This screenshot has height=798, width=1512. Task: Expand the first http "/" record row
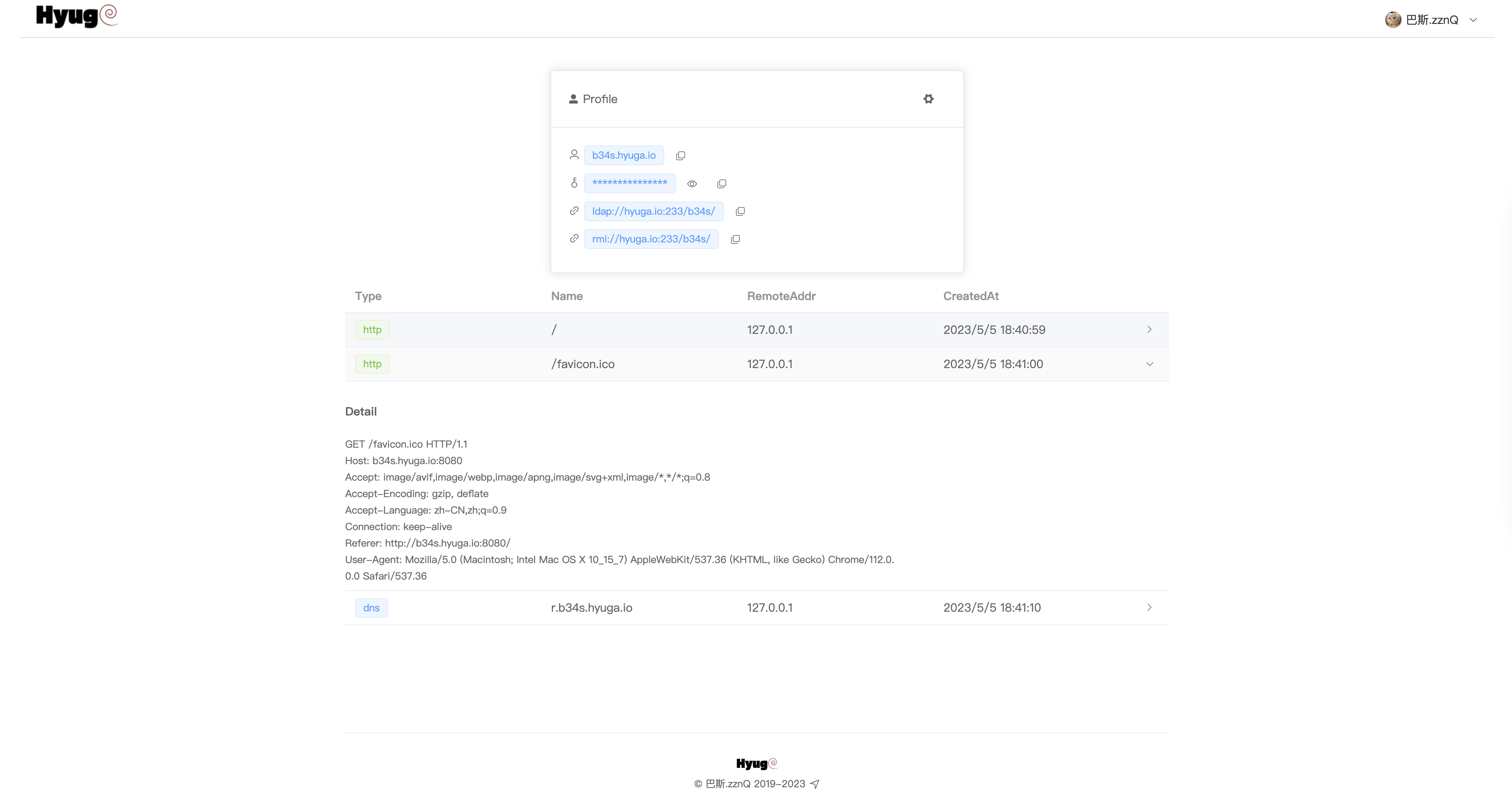coord(1149,329)
